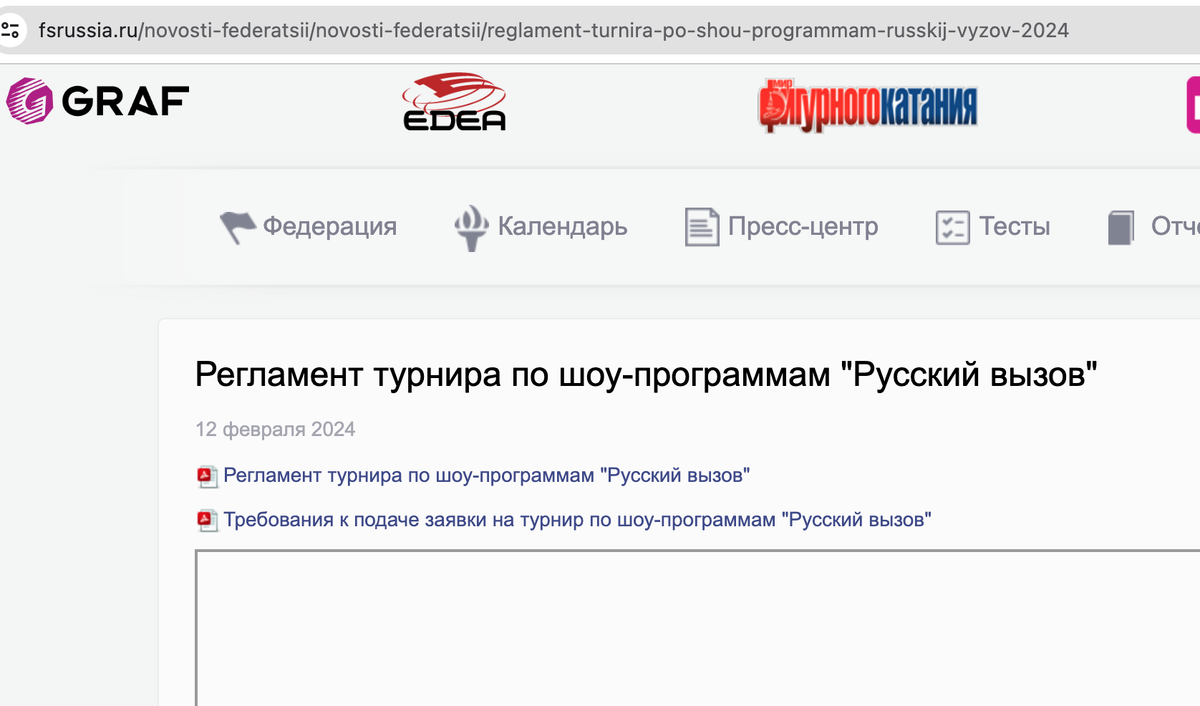
Task: Click the document icon beside Пресс-центр
Action: [x=701, y=226]
